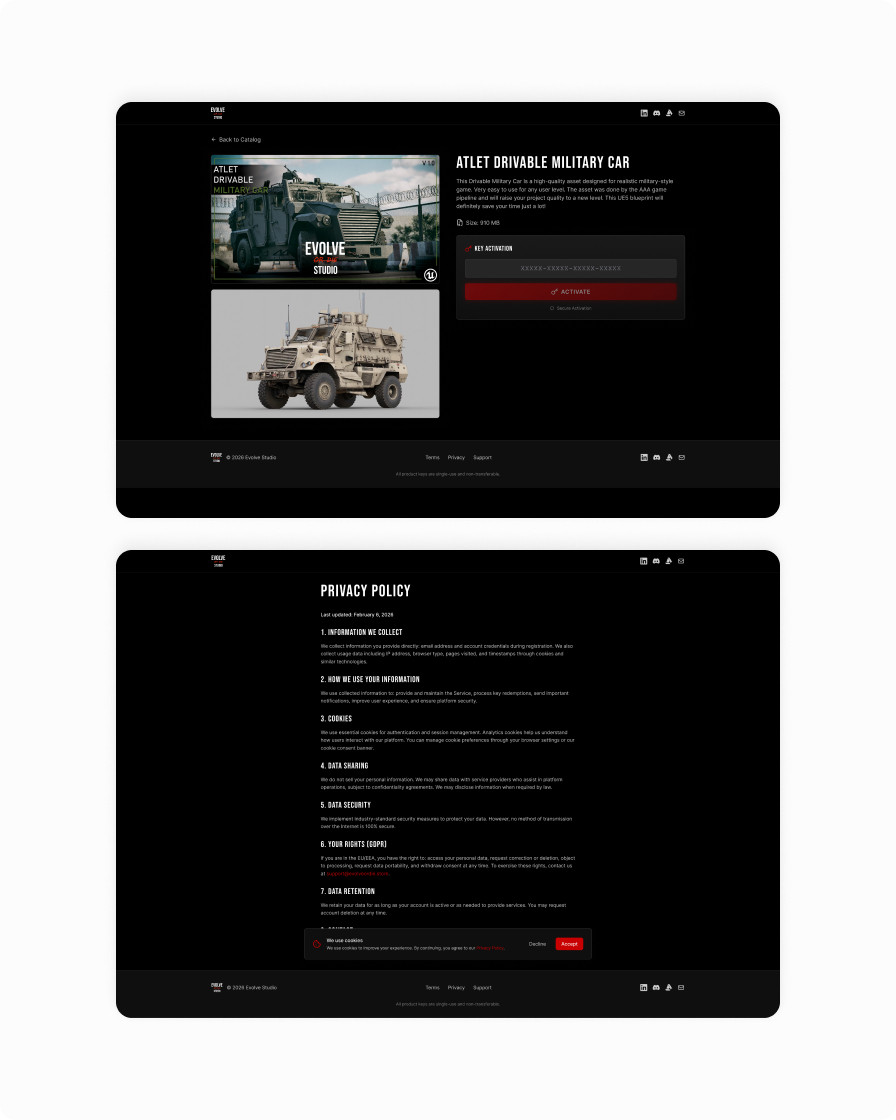Image resolution: width=896 pixels, height=1120 pixels.
Task: Click email envelope icon in the product page's top header
Action: pyautogui.click(x=681, y=113)
